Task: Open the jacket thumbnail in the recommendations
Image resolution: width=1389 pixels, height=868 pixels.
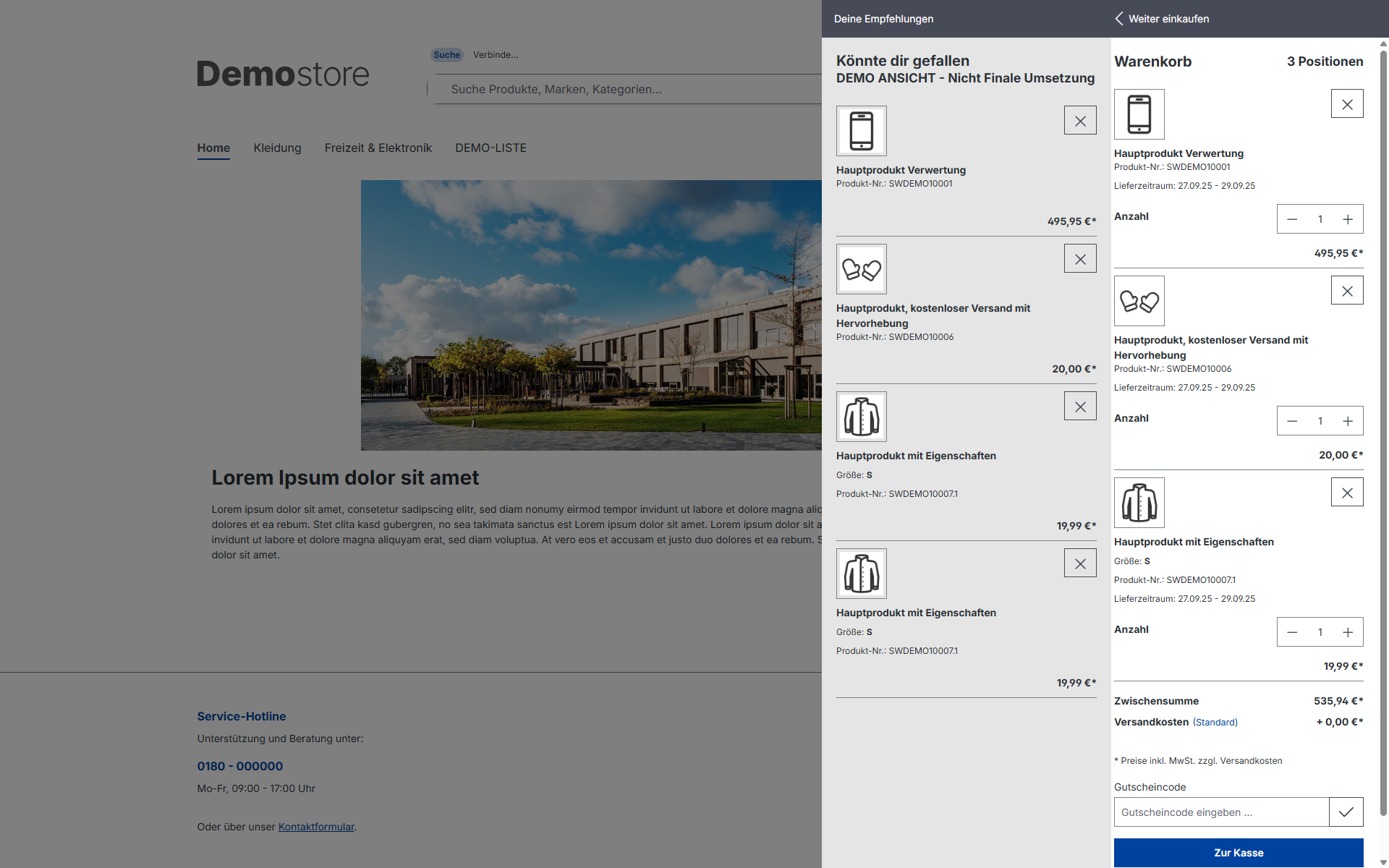Action: [861, 417]
